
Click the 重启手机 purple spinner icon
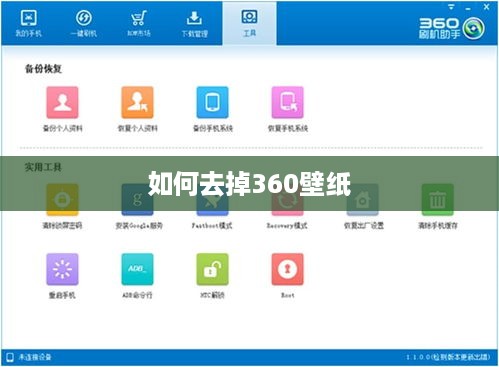pos(62,269)
